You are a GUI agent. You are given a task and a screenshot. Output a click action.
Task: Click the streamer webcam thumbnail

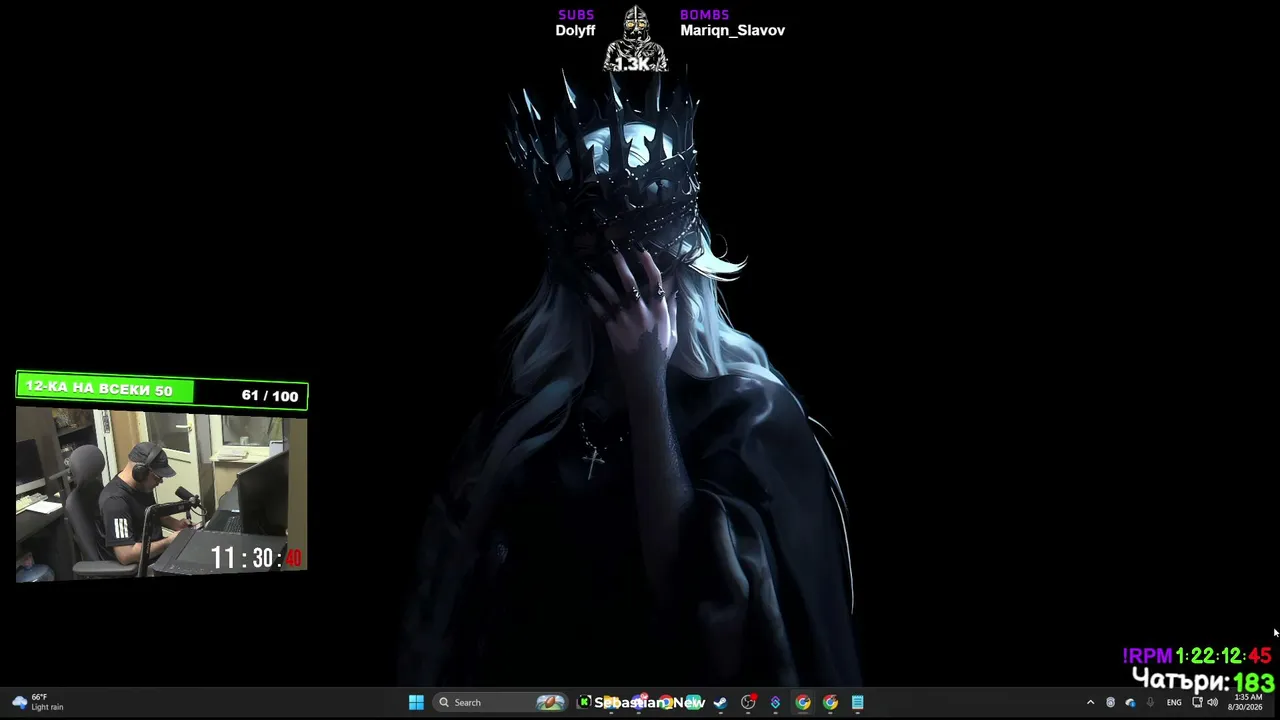click(x=161, y=495)
